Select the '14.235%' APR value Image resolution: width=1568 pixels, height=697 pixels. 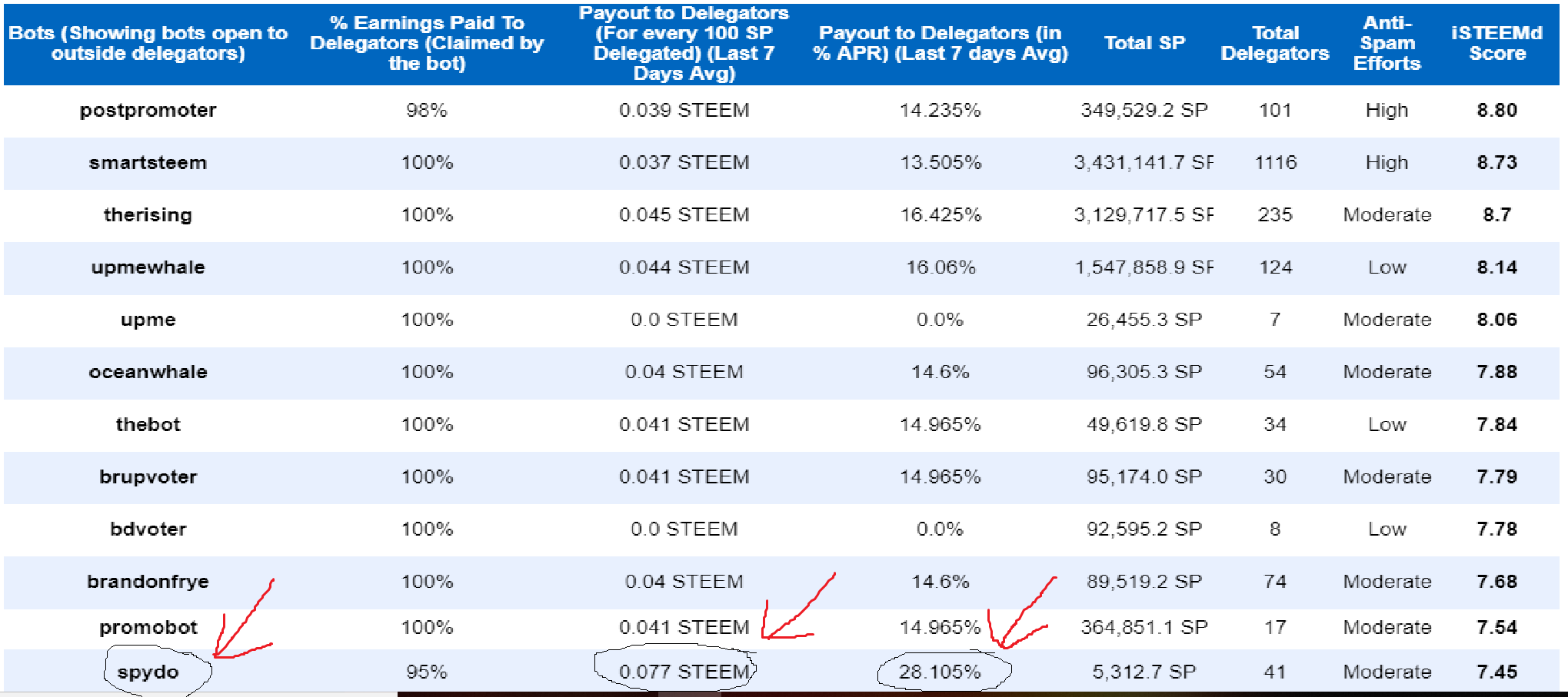940,111
